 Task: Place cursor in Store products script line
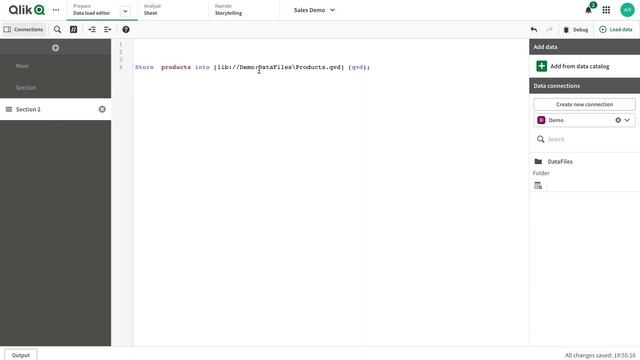tap(252, 67)
